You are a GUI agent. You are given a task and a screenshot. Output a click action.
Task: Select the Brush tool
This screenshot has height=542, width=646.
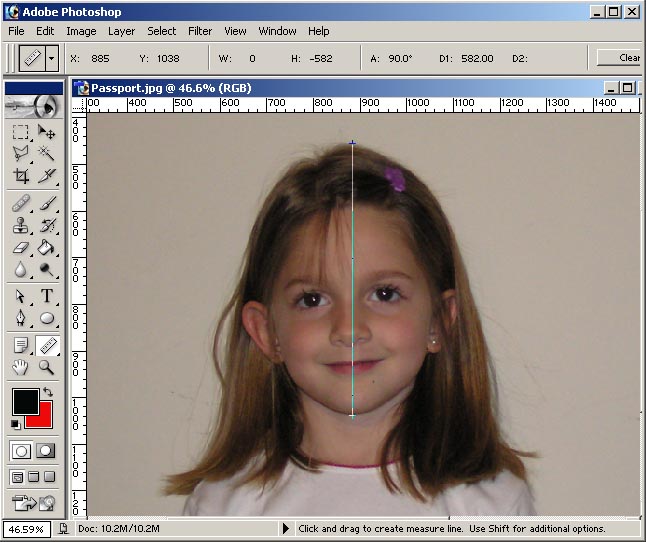pos(46,203)
